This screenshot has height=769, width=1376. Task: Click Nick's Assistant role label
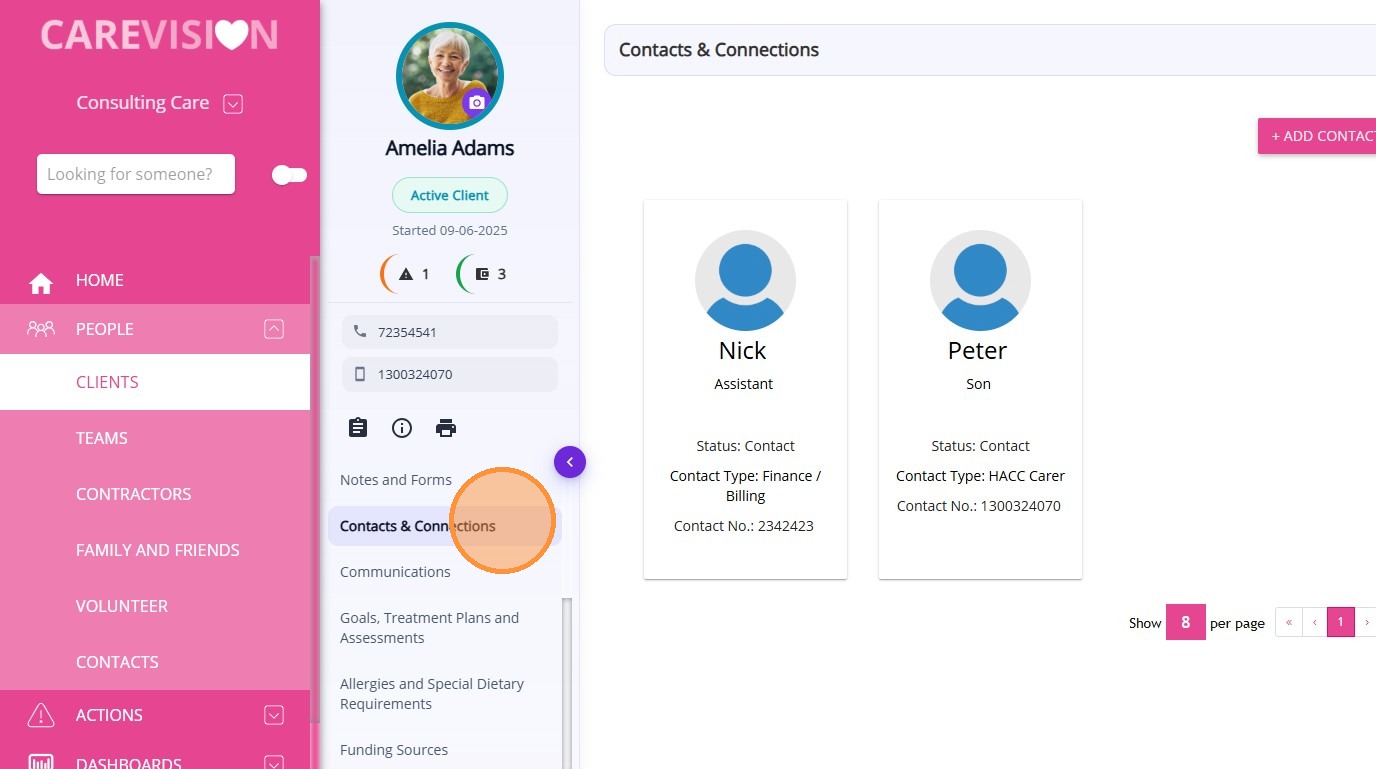744,384
